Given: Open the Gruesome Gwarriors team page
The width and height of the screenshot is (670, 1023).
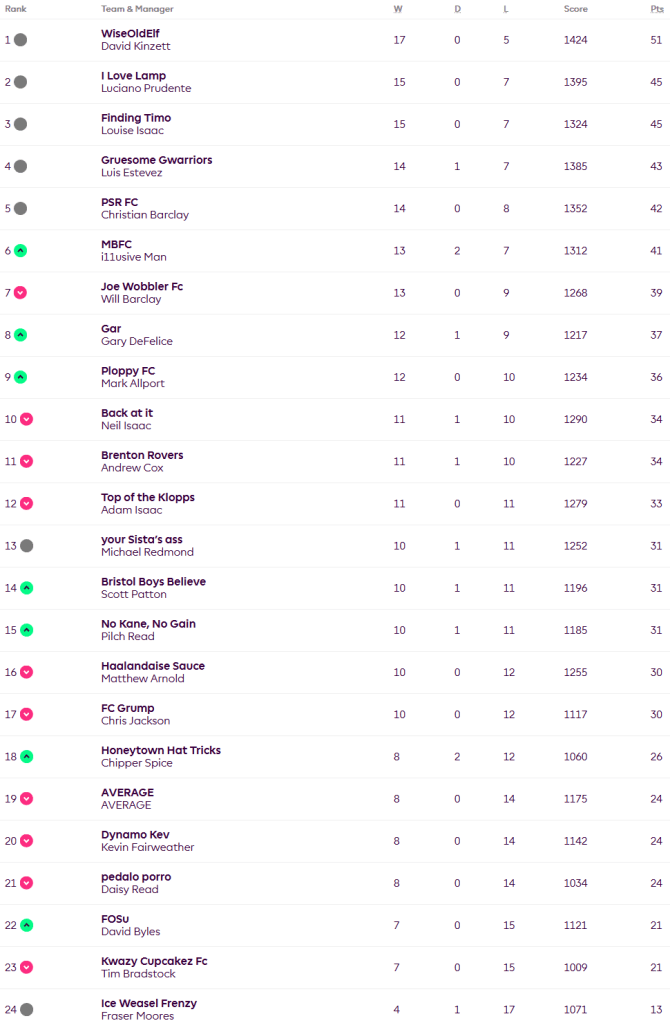Looking at the screenshot, I should [156, 160].
